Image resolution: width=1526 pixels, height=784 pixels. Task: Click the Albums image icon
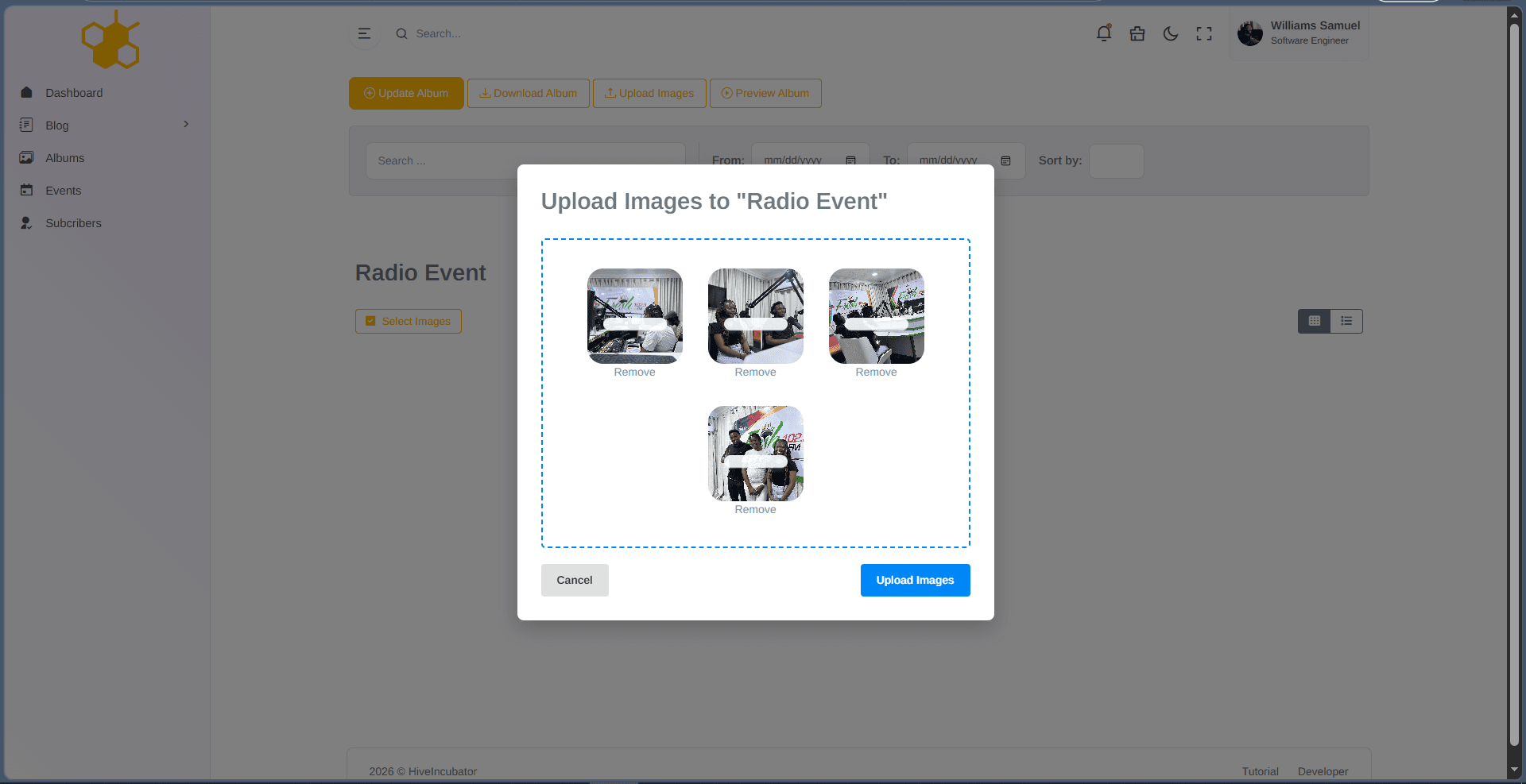coord(26,157)
